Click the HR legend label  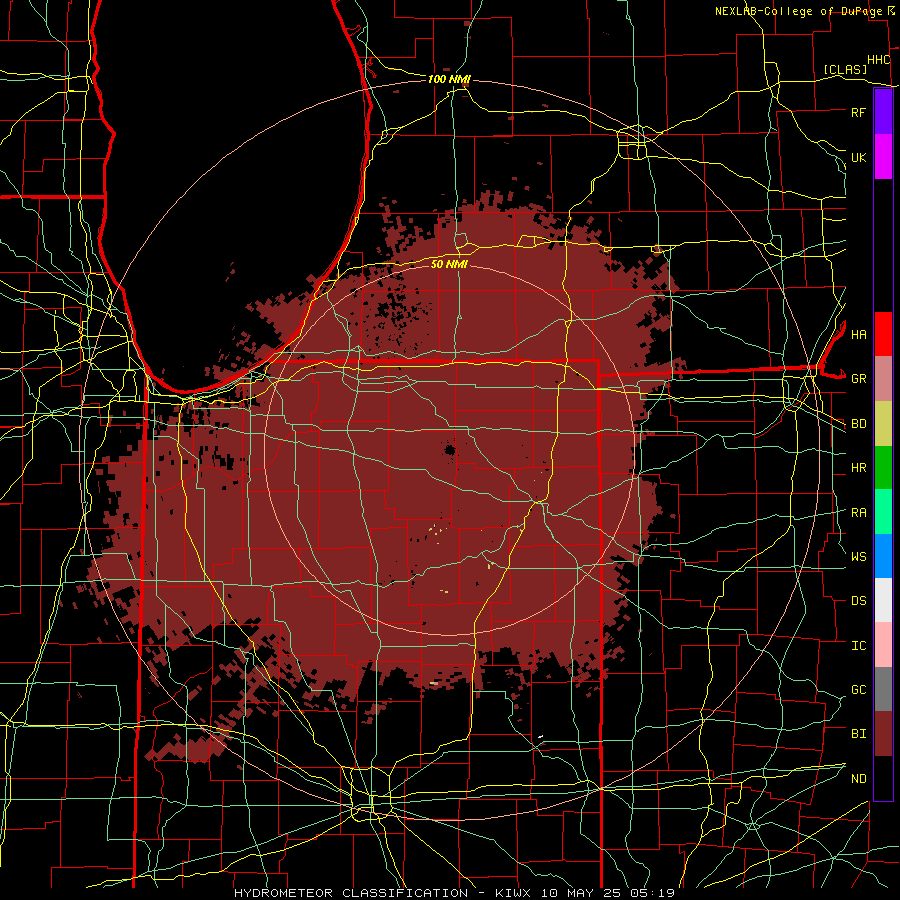point(858,468)
